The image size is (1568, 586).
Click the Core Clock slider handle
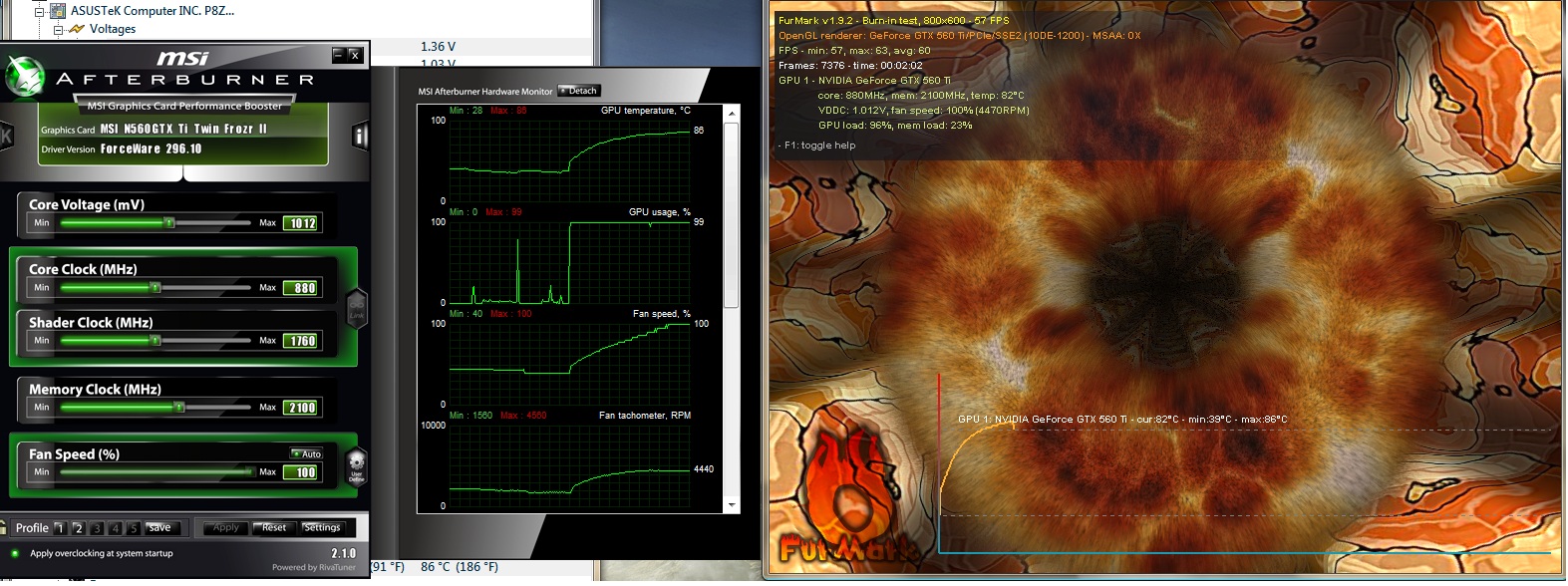(155, 288)
